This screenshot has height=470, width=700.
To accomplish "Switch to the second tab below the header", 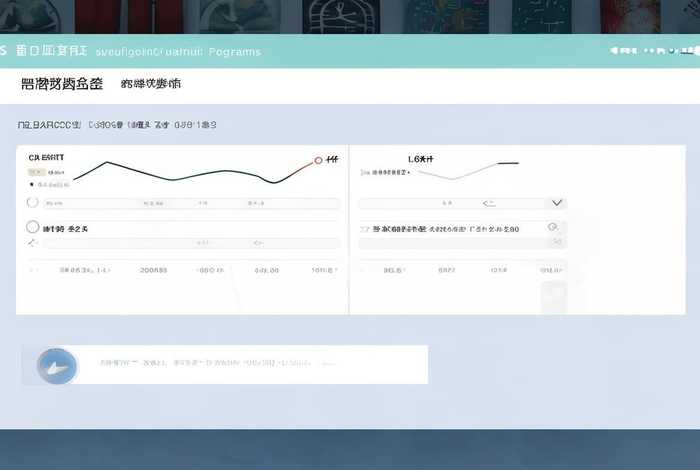I will (x=150, y=85).
